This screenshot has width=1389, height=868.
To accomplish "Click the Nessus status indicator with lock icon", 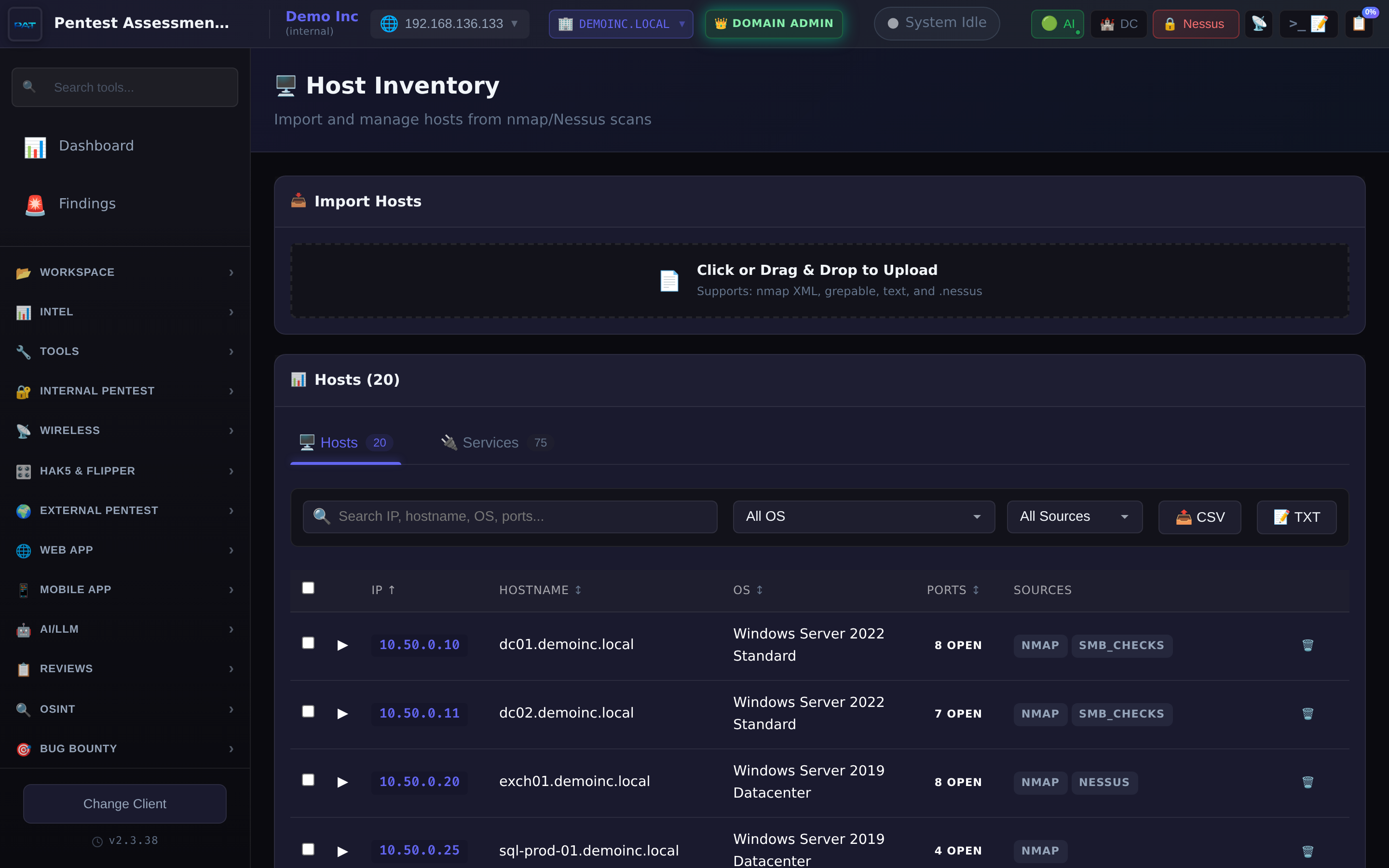I will [1195, 24].
